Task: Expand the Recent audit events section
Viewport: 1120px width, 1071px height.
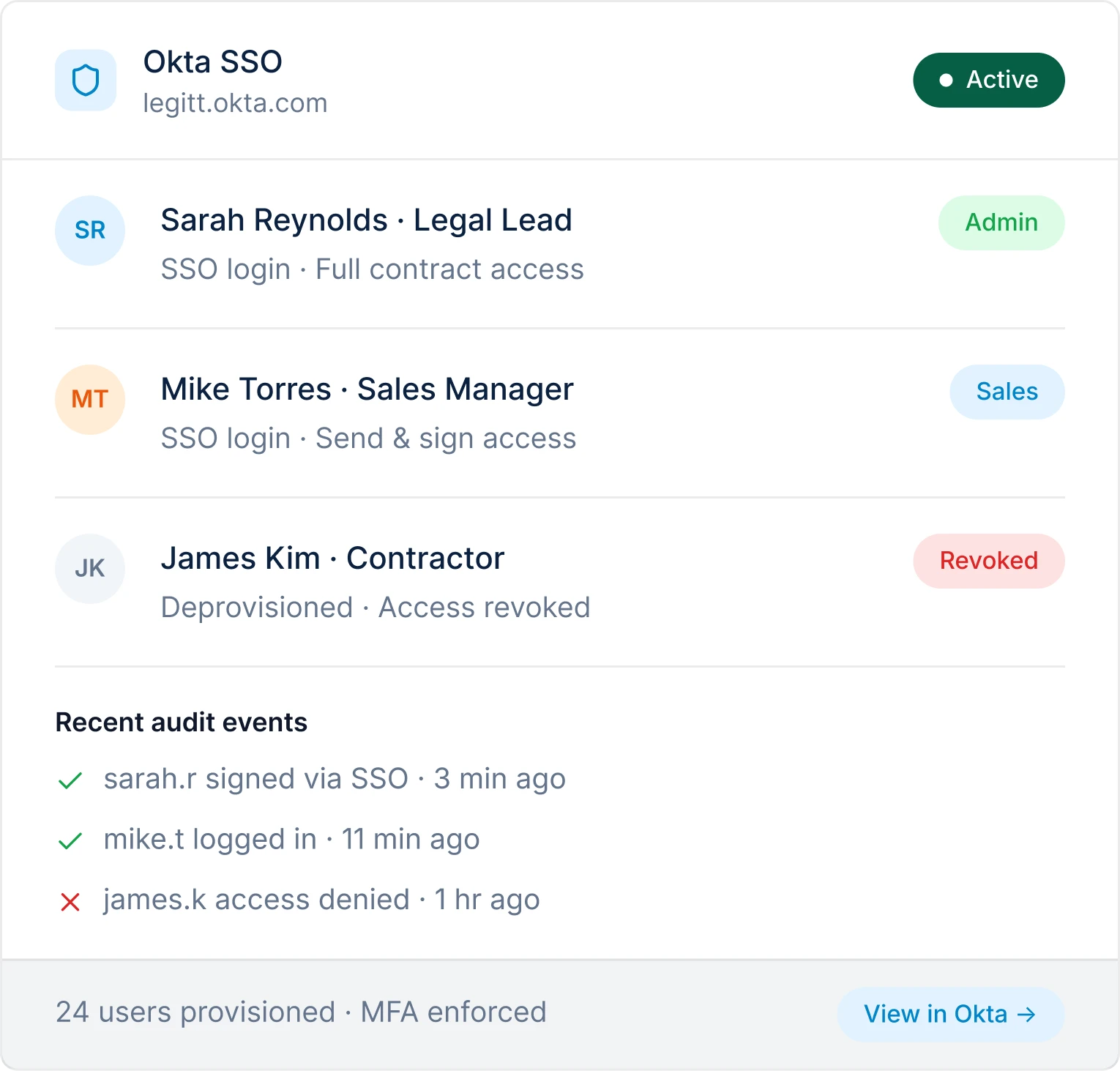Action: (181, 722)
